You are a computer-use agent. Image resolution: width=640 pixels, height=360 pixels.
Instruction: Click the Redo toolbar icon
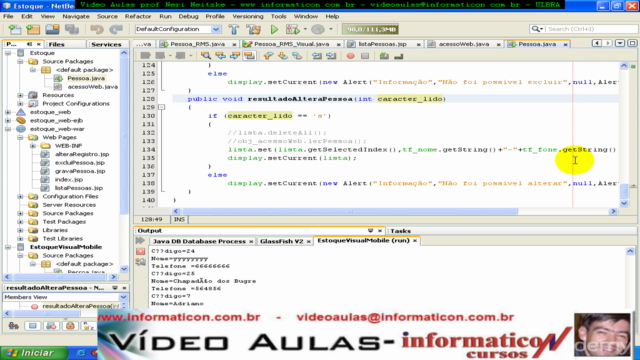116,29
